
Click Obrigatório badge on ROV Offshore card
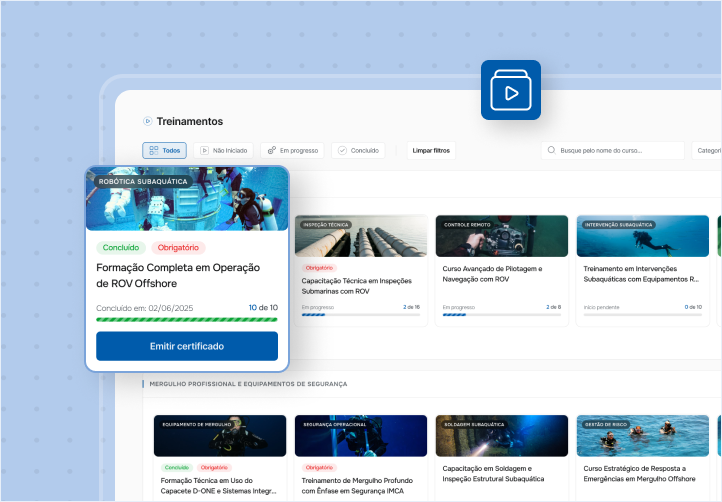point(178,248)
